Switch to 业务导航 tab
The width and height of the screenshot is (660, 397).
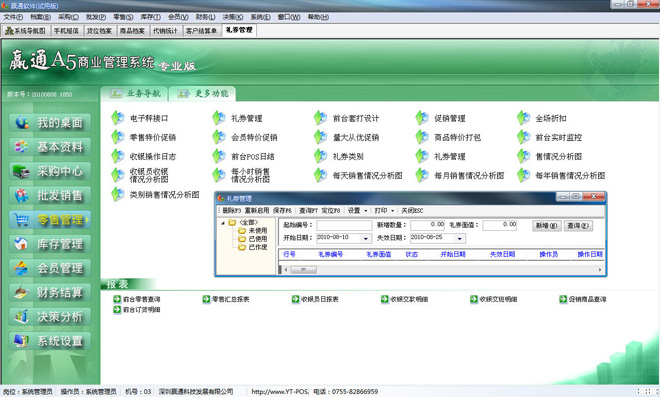[135, 93]
